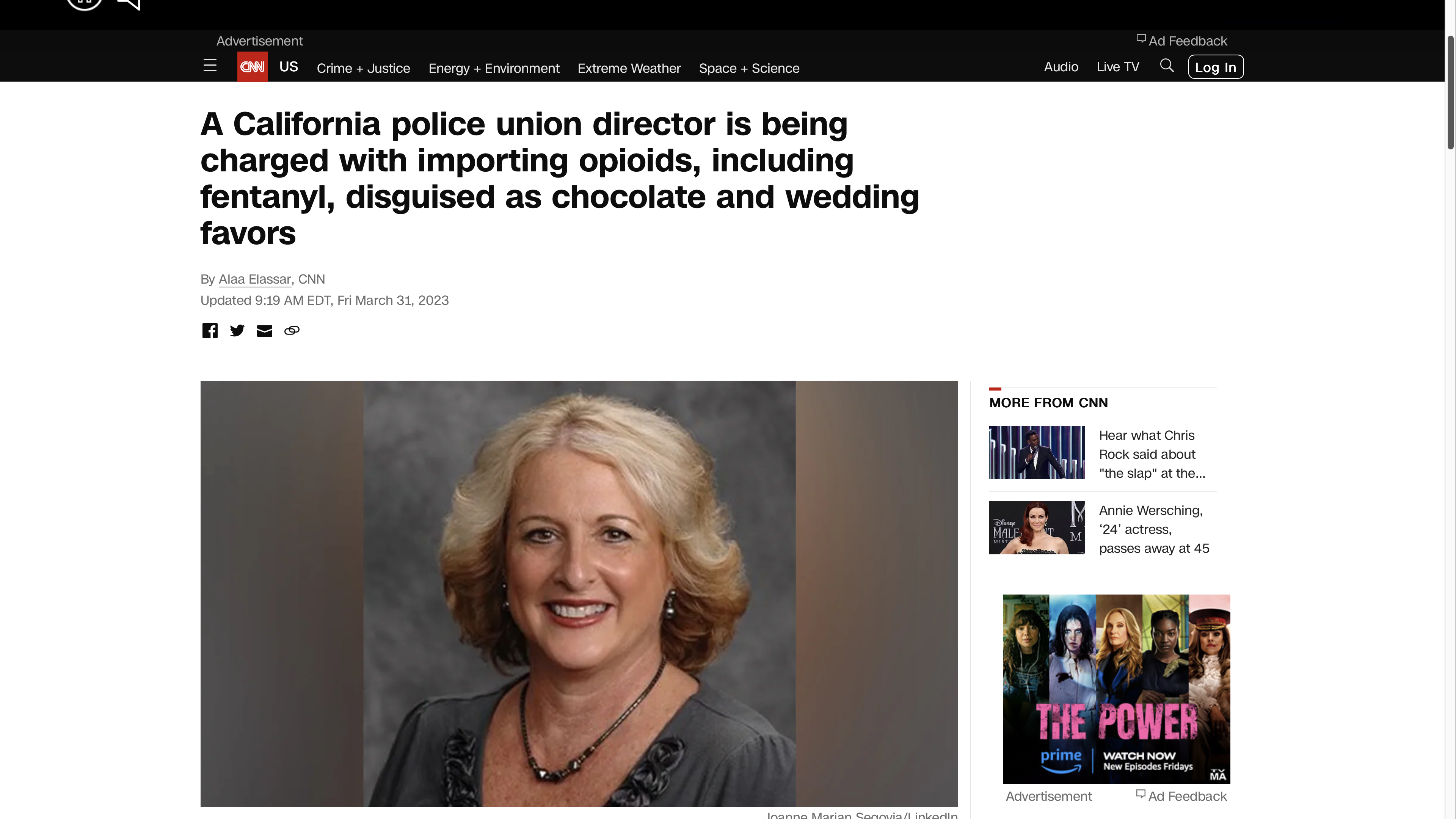Click The Power prime video ad
1456x819 pixels.
point(1116,689)
